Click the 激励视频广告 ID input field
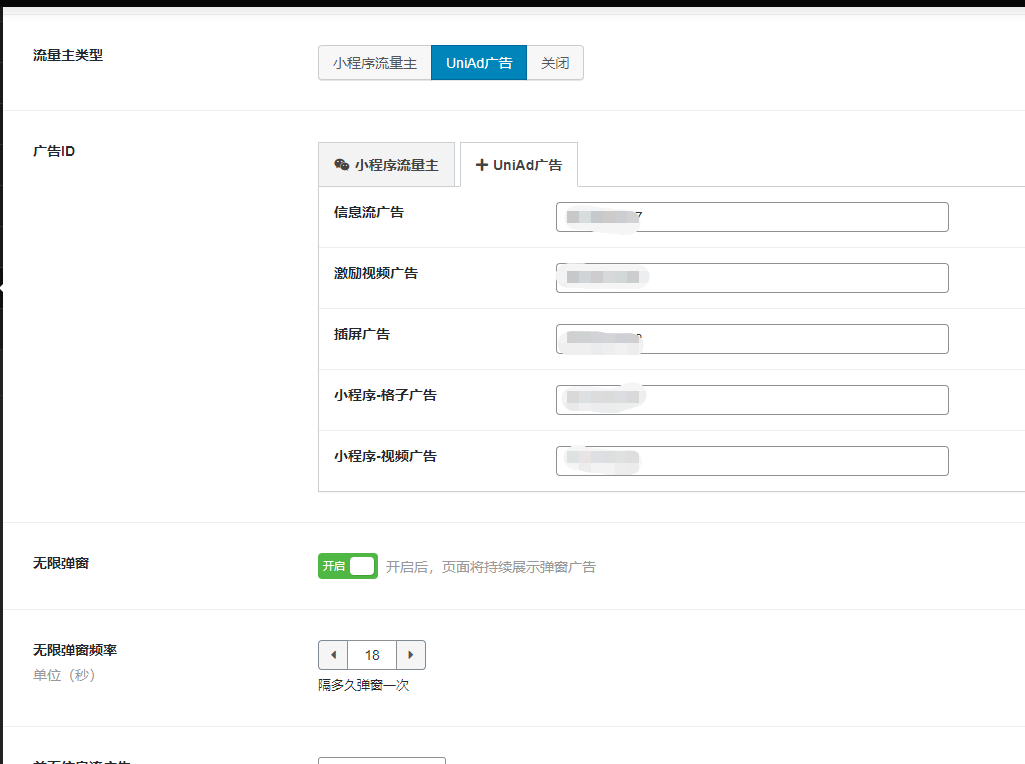1025x764 pixels. (x=752, y=277)
